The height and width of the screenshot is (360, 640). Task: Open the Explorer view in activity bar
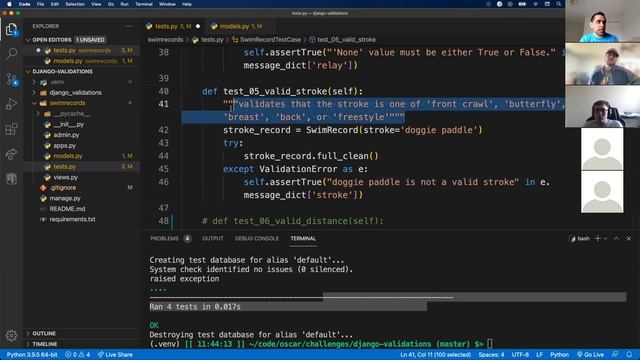pyautogui.click(x=11, y=29)
